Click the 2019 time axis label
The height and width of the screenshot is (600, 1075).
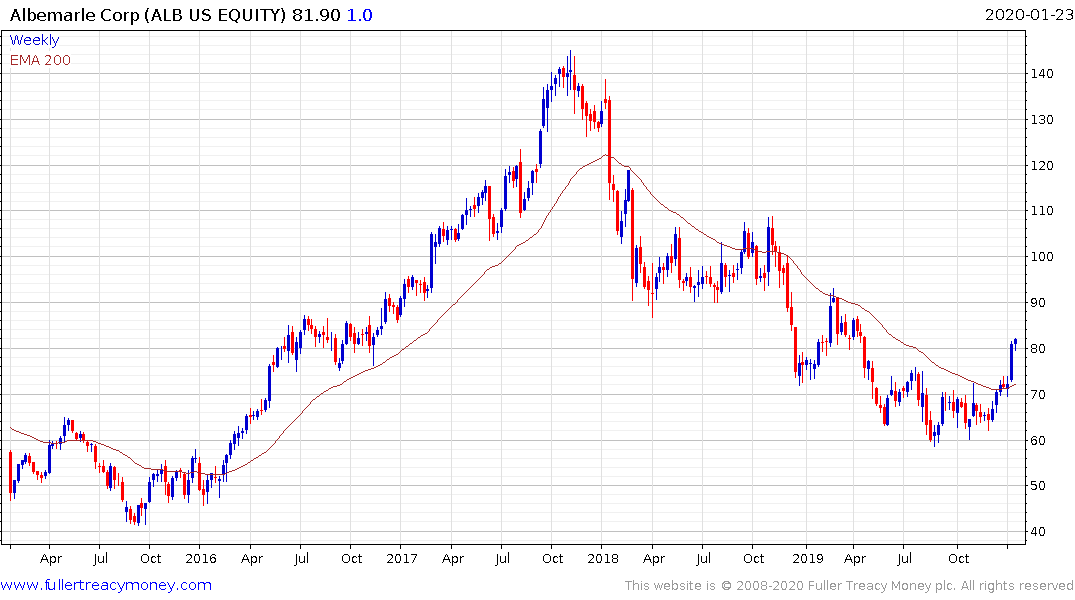(x=808, y=558)
